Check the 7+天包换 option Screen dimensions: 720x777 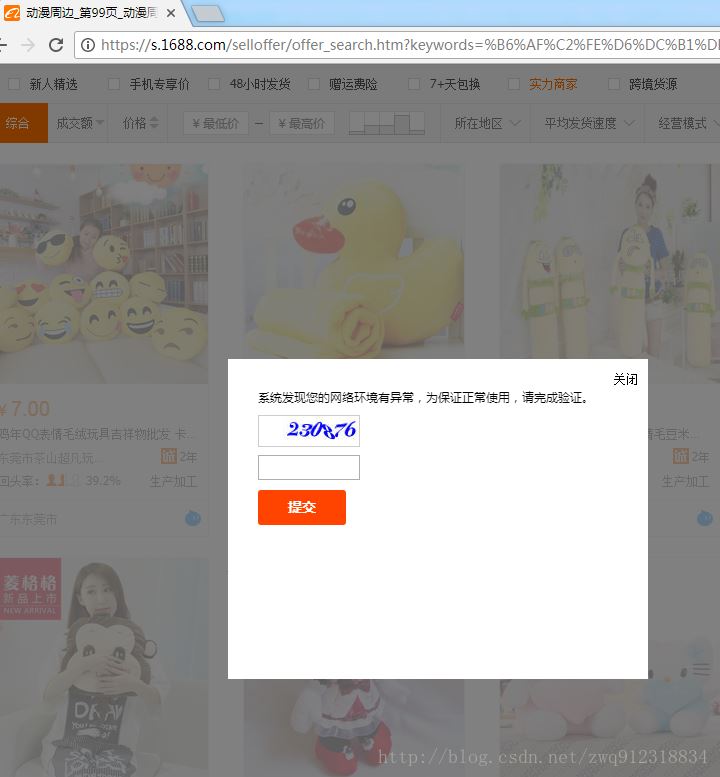coord(414,84)
